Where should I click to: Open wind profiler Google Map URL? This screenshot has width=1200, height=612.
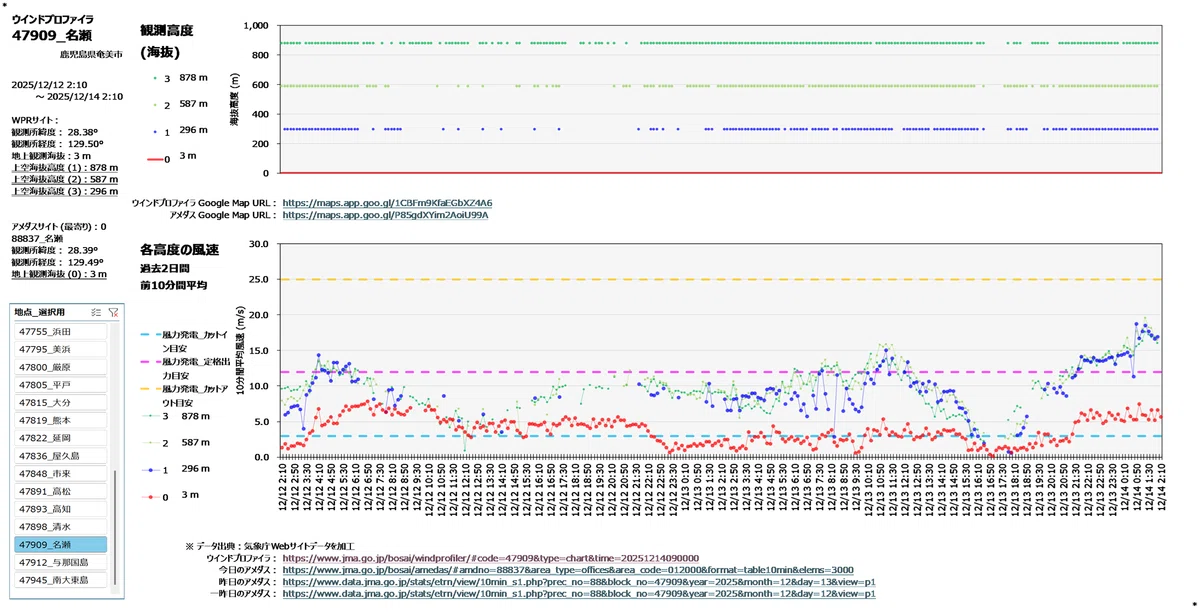pyautogui.click(x=387, y=203)
